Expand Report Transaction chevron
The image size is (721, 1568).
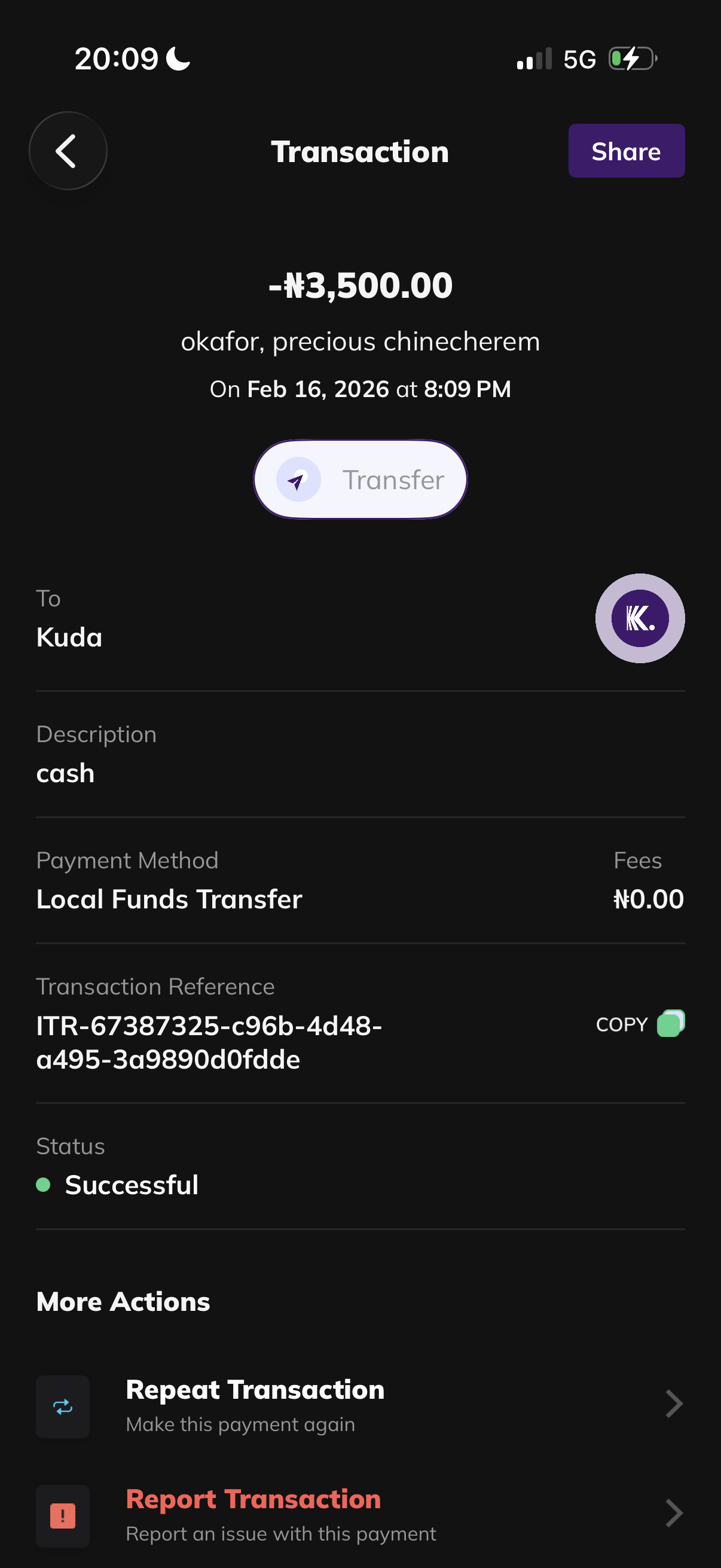click(x=674, y=1513)
